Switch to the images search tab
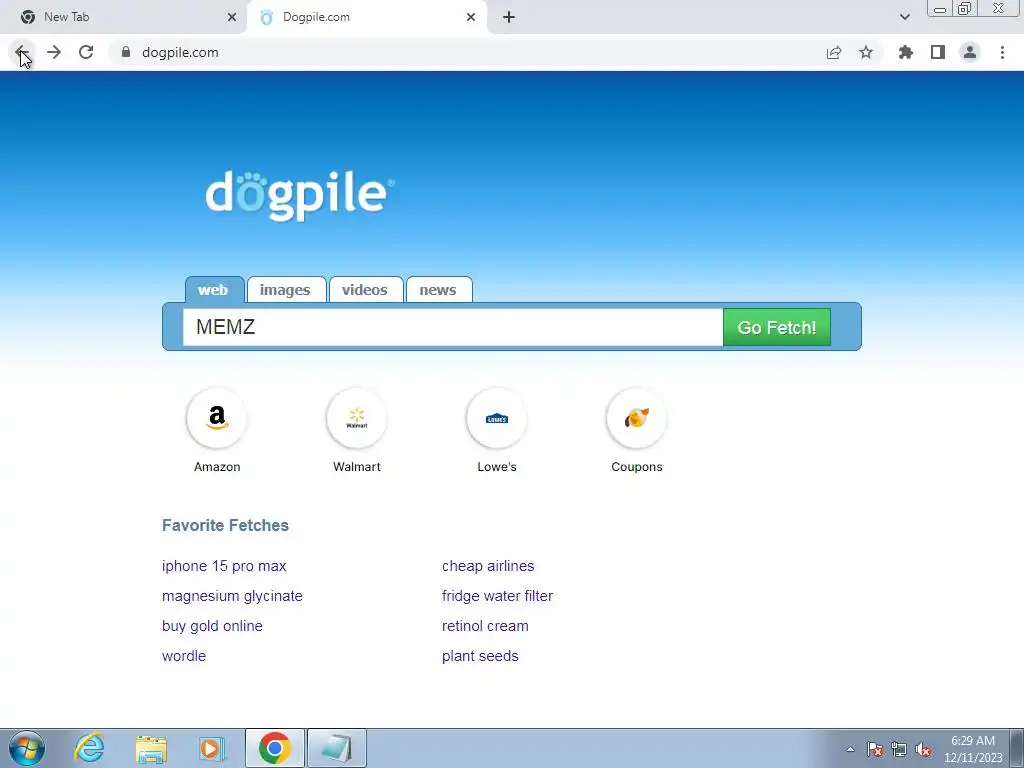This screenshot has width=1024, height=768. (285, 290)
